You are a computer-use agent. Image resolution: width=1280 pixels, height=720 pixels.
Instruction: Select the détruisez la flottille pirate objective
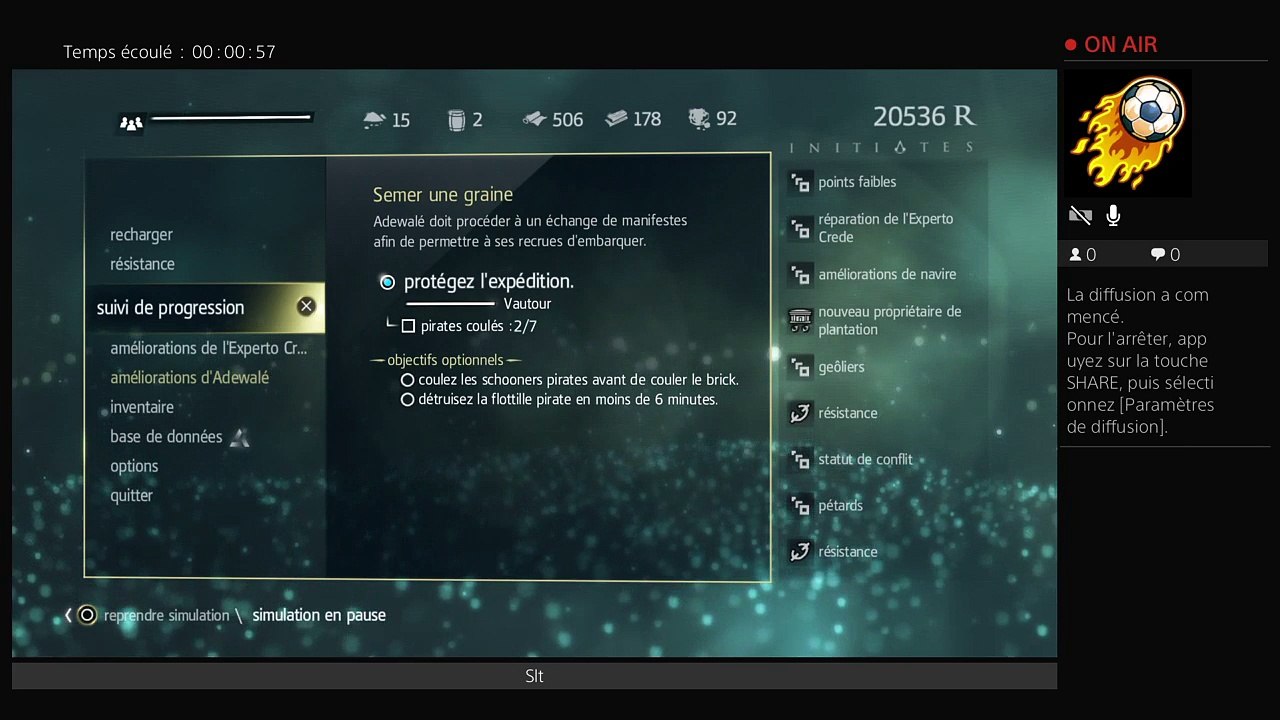[407, 400]
